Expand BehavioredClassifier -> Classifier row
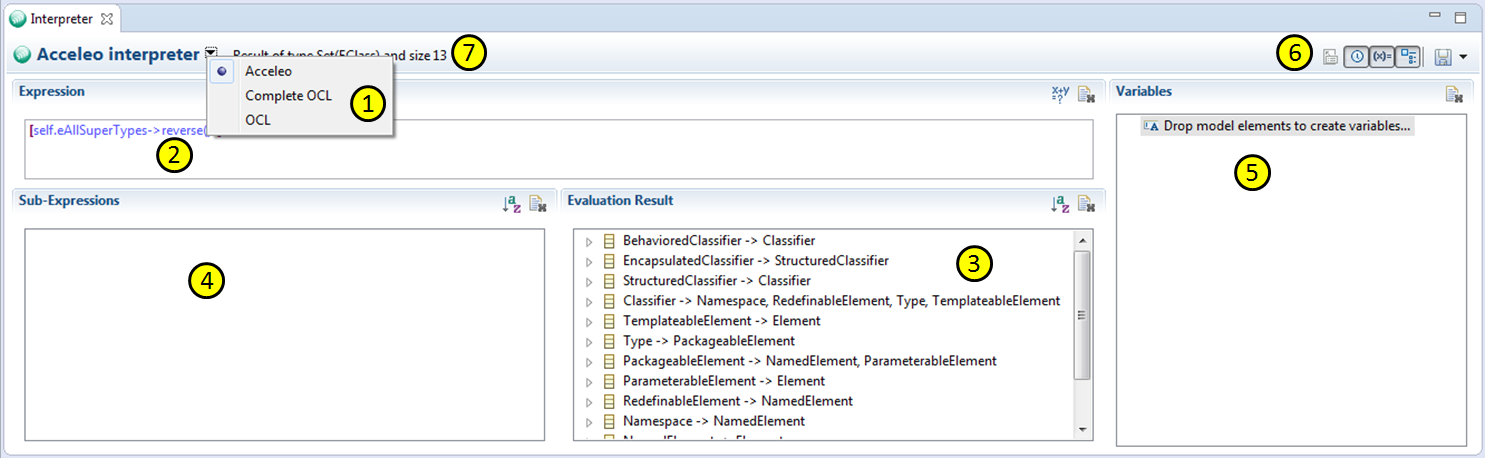Viewport: 1485px width, 458px height. (x=589, y=241)
